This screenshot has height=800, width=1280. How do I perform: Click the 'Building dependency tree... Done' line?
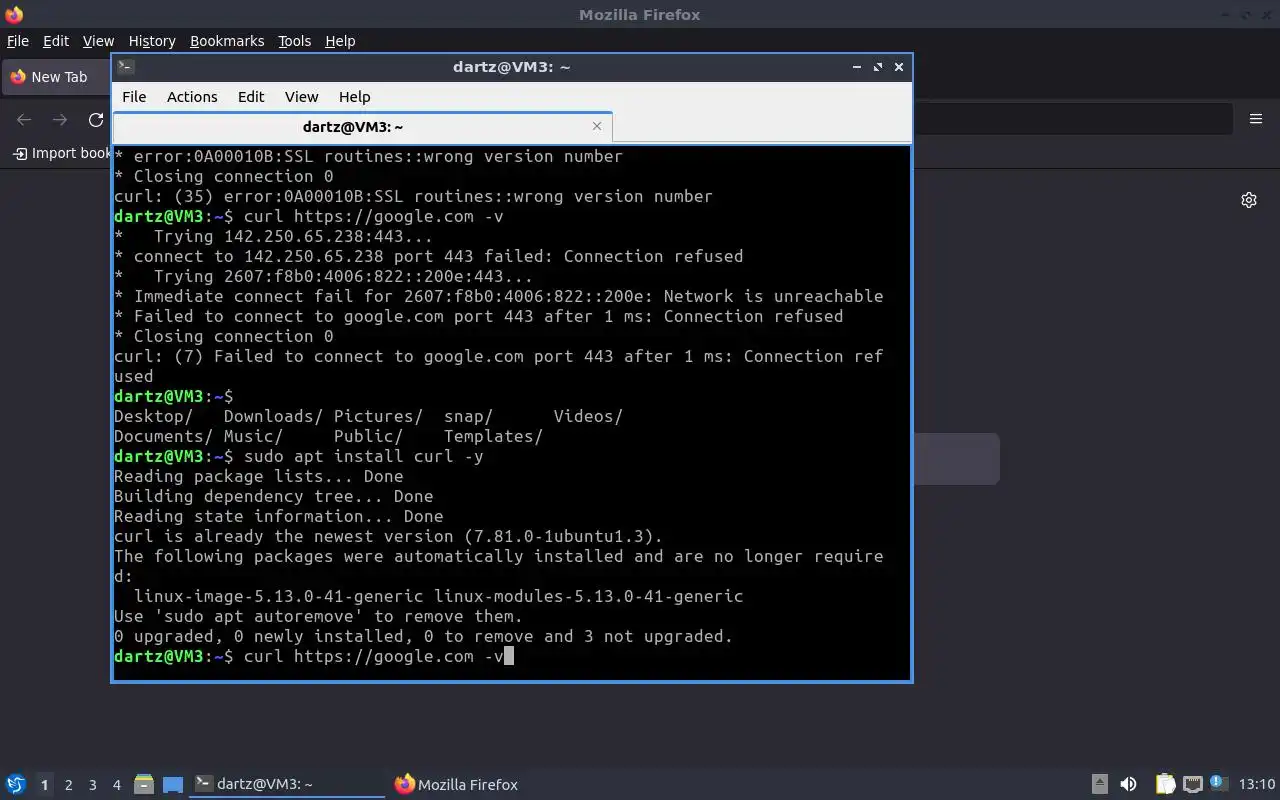coord(273,496)
